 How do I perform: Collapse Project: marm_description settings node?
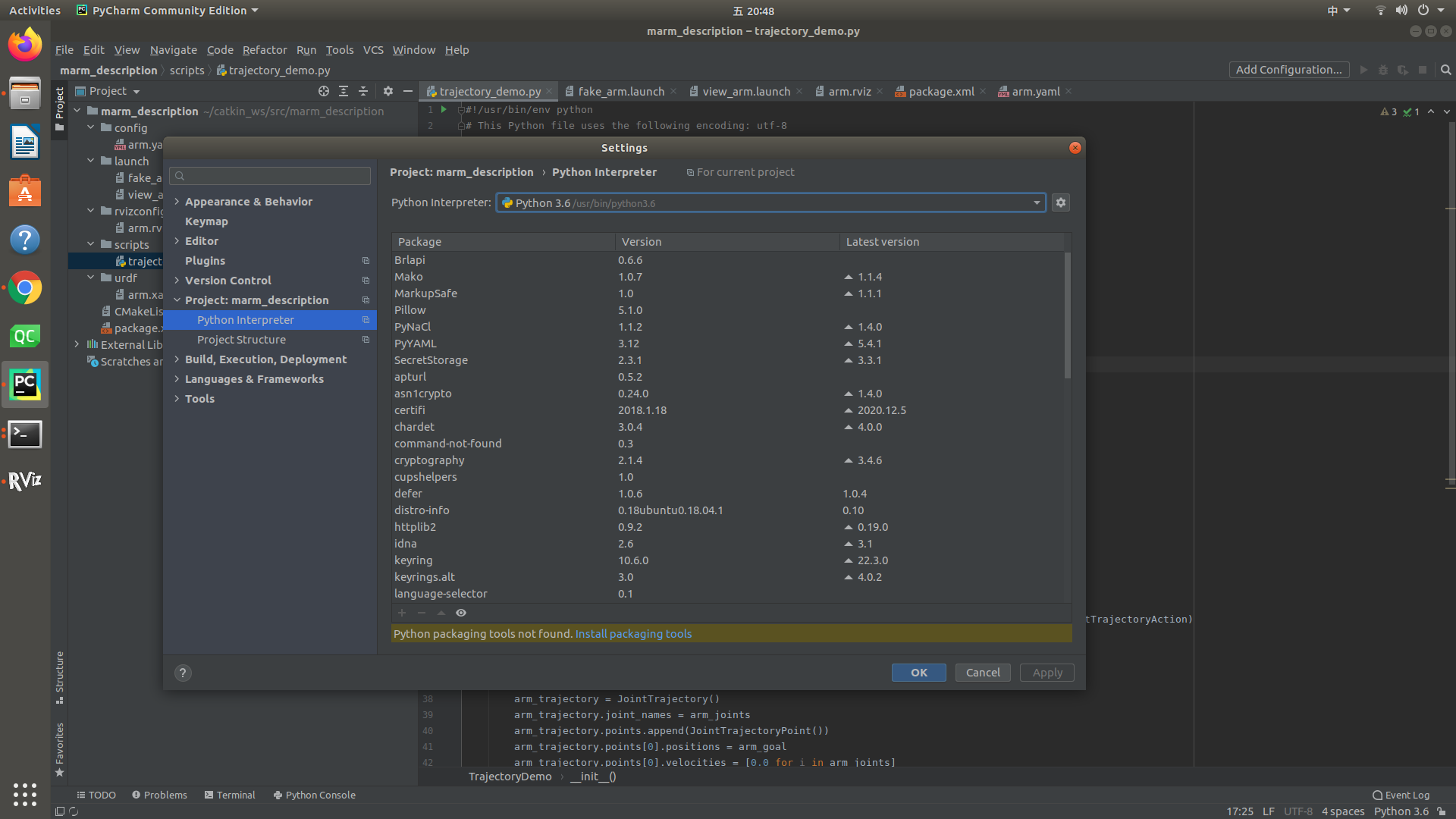177,300
